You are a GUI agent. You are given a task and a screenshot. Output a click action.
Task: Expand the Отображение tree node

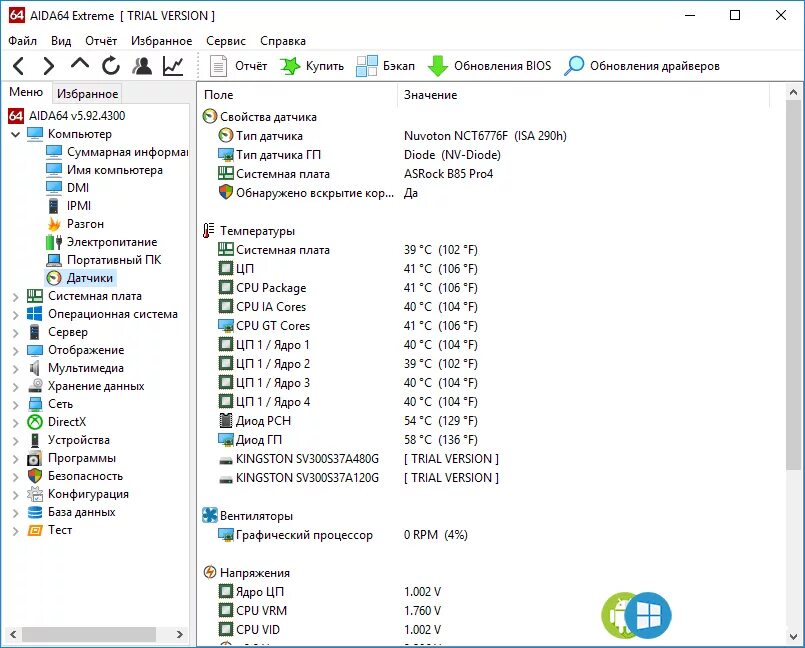15,350
